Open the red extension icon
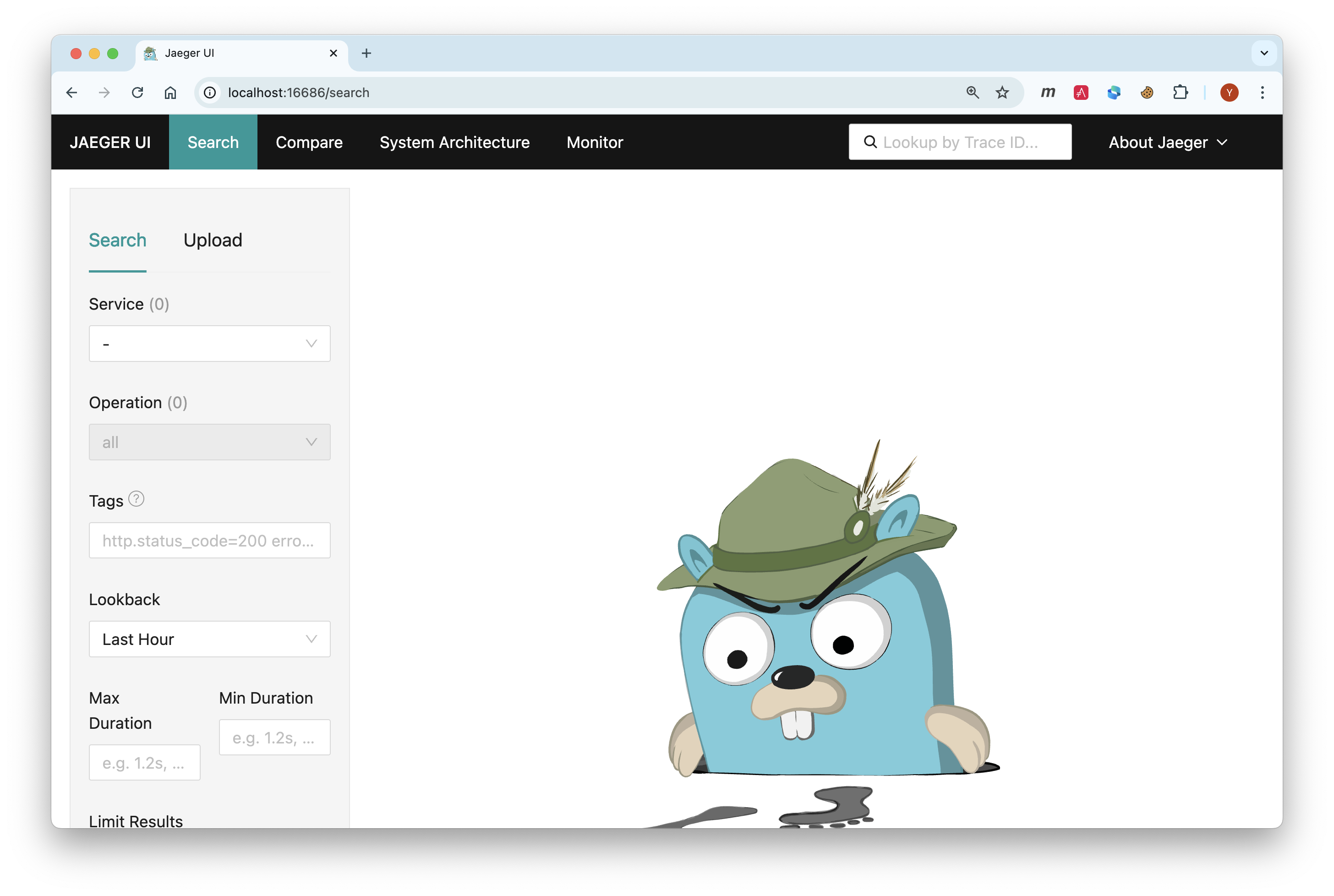This screenshot has height=896, width=1334. click(1081, 93)
